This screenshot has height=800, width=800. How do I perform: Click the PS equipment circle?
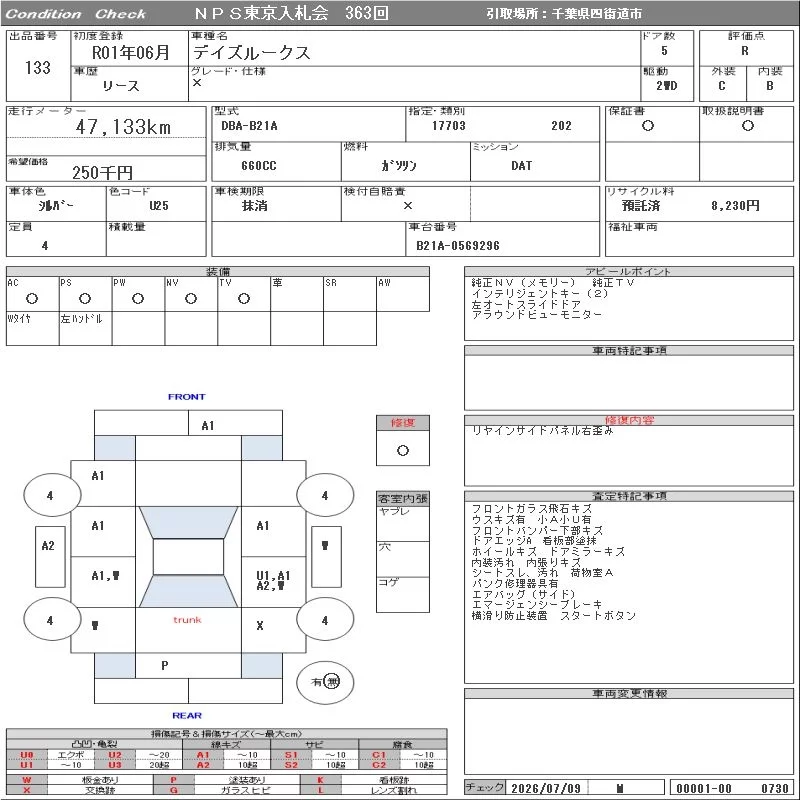tap(85, 298)
